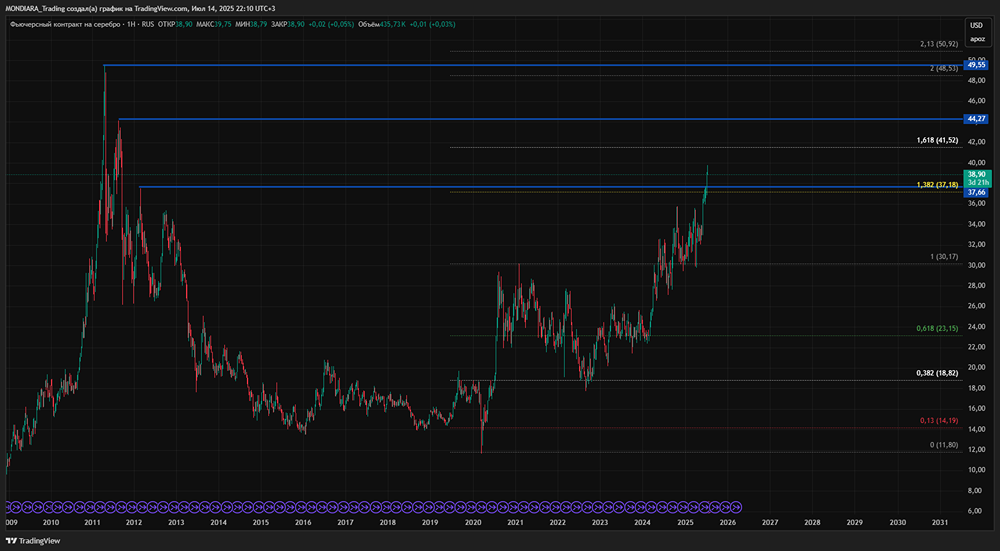
Task: Click the purple event marker below 2020
Action: point(473,506)
